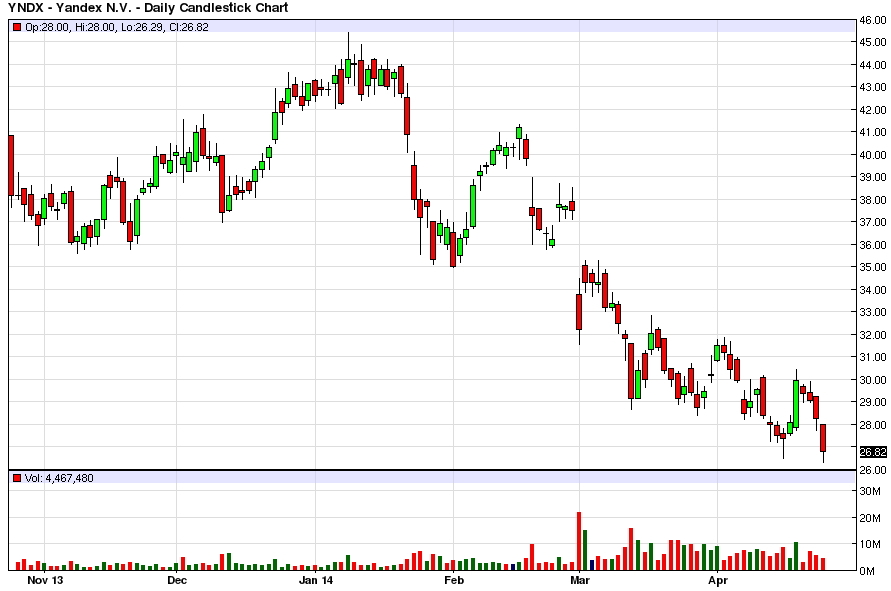891x591 pixels.
Task: Click the 'Apr' date axis label
Action: pos(718,580)
